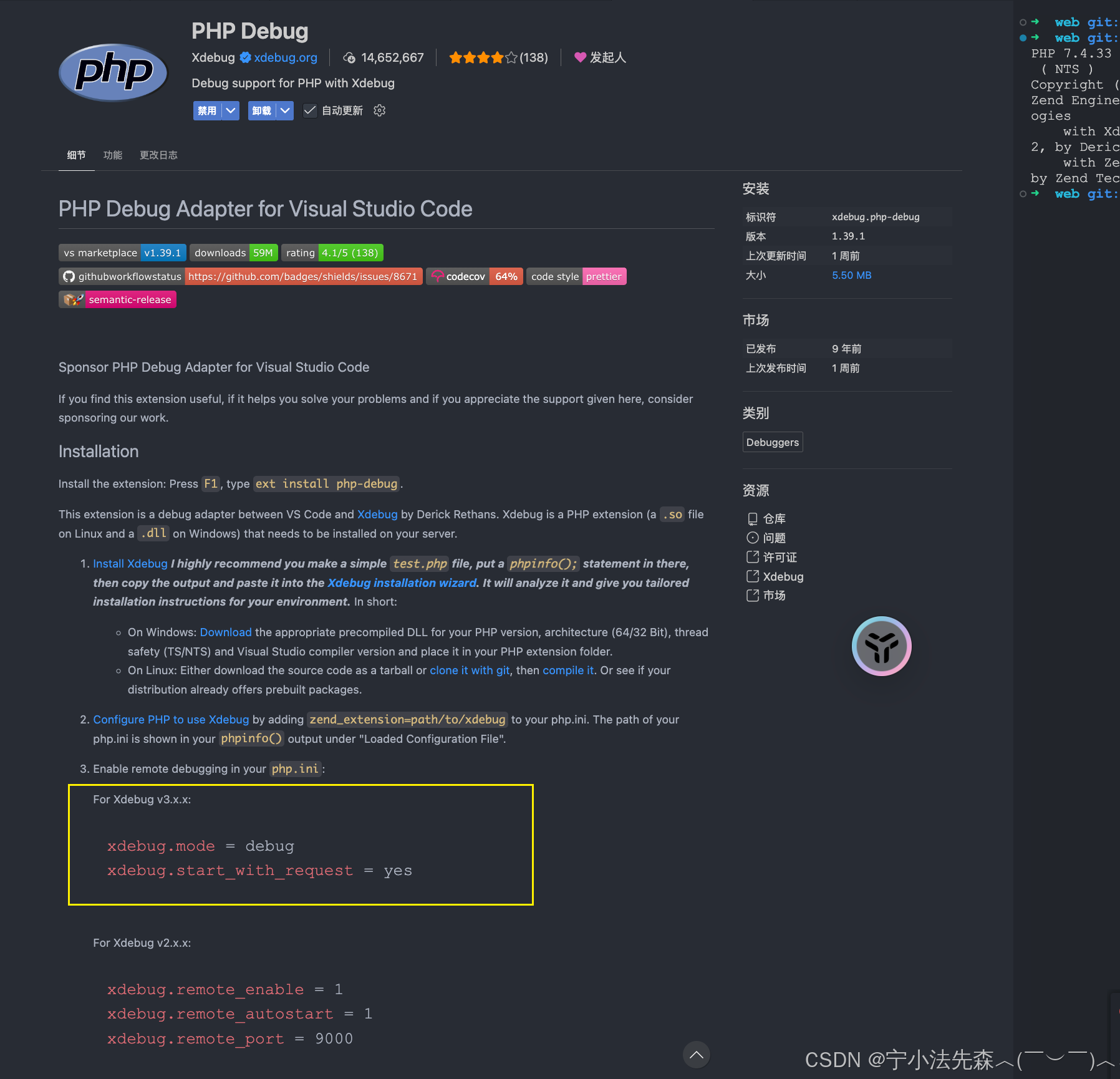Click the codecov 64% badge
Viewport: 1120px width, 1079px height.
(x=474, y=276)
